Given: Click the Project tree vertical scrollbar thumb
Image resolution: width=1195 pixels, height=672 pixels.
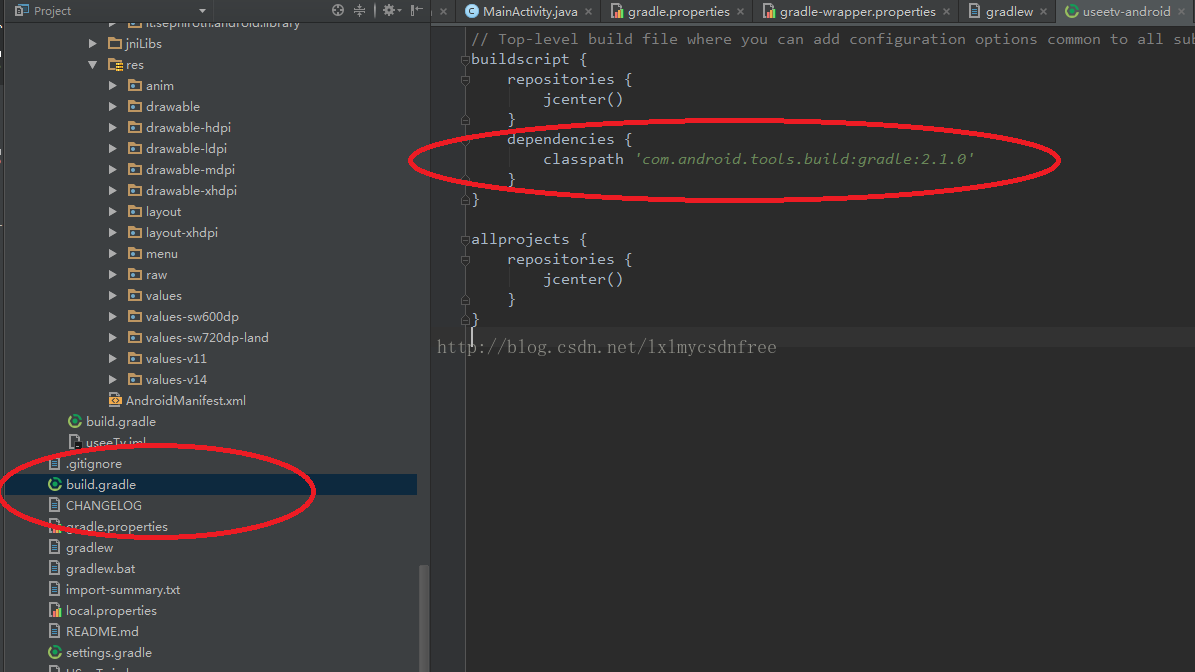Looking at the screenshot, I should point(424,617).
